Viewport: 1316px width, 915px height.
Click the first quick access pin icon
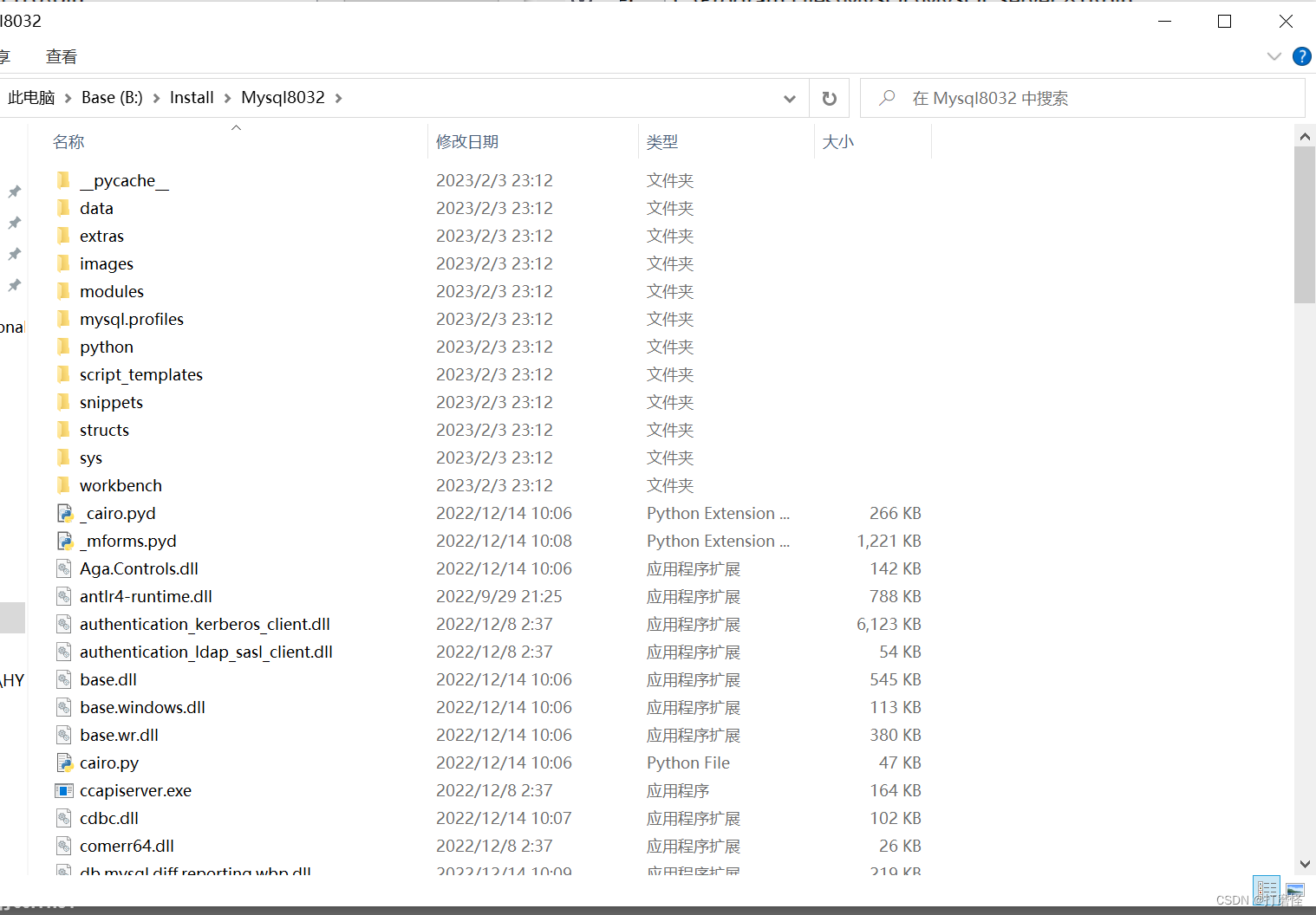[x=15, y=191]
